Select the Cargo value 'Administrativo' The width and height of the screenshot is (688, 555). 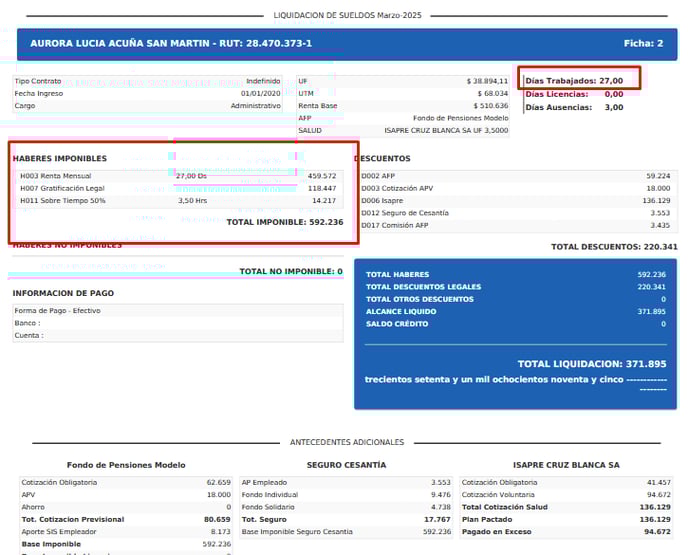255,106
